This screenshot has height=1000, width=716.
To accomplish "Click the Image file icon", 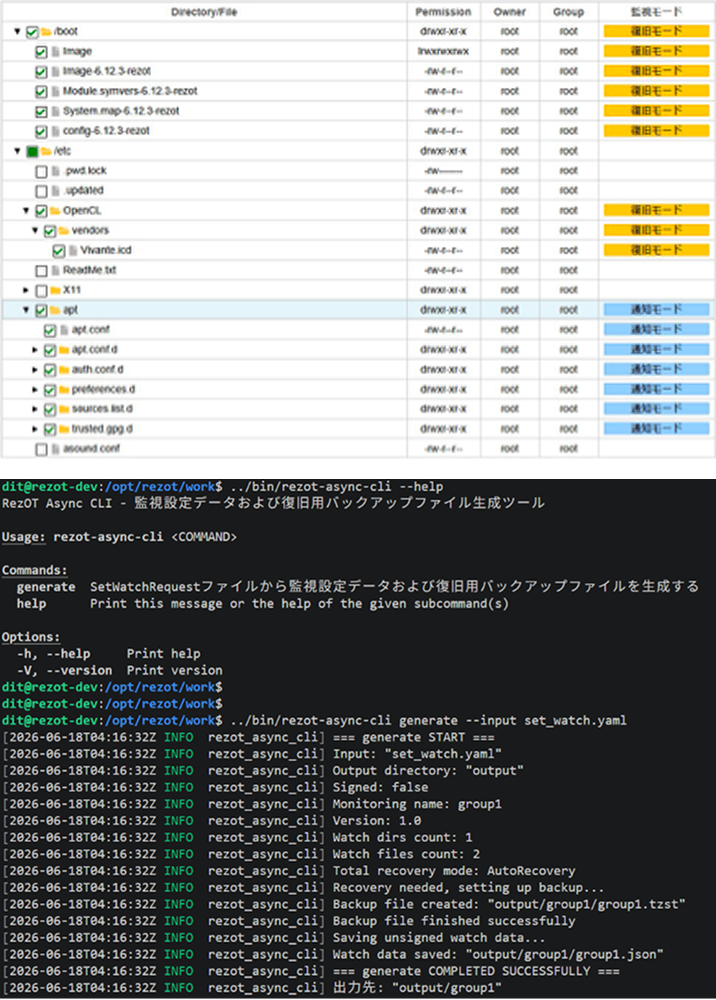I will [55, 52].
